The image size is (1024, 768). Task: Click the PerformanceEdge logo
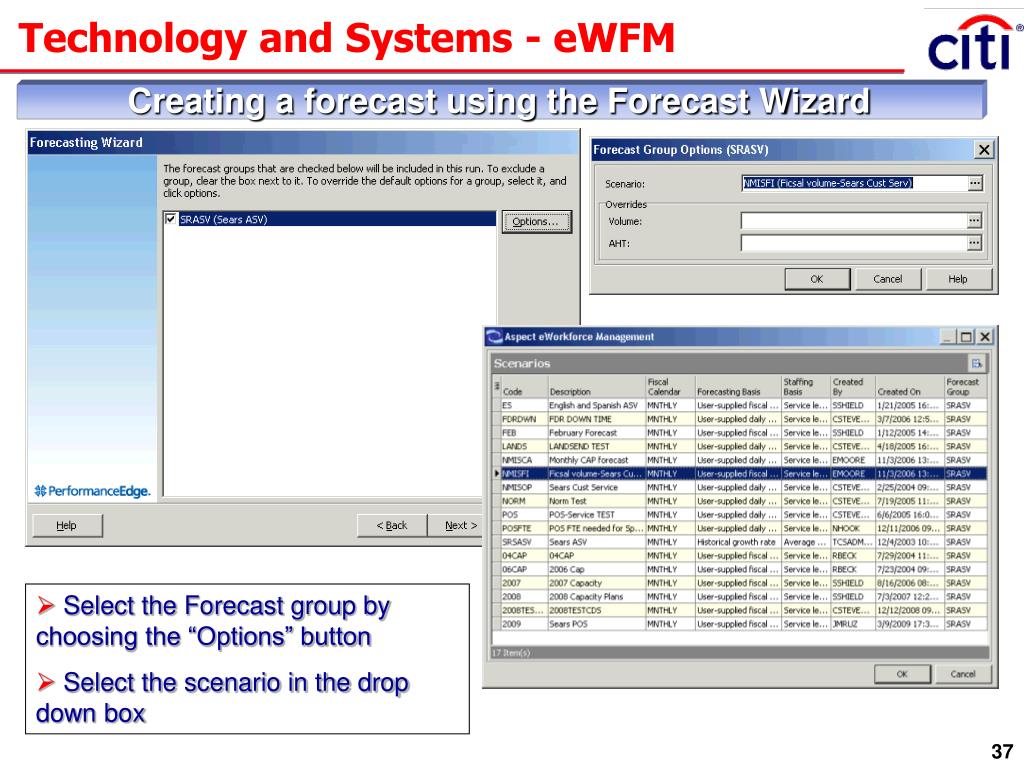coord(92,491)
